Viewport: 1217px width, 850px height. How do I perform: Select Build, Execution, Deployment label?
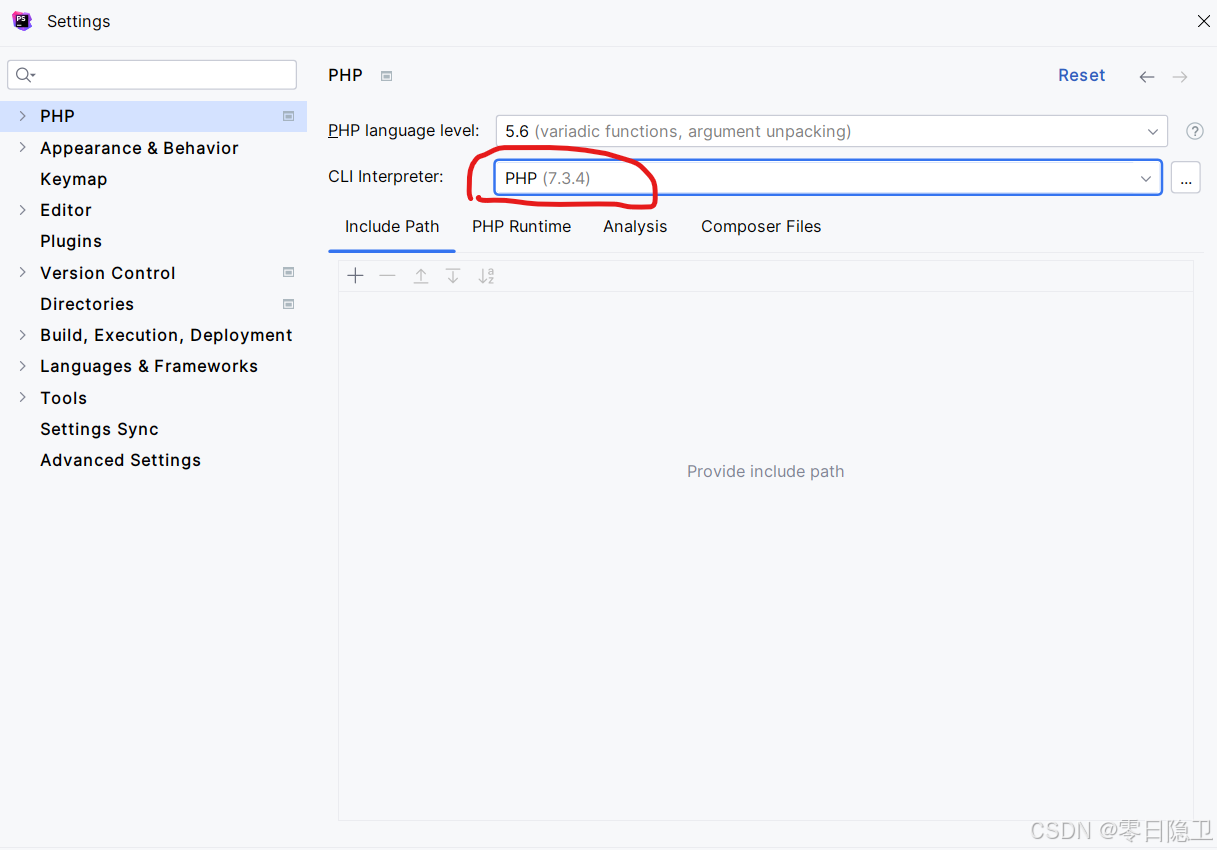(166, 335)
